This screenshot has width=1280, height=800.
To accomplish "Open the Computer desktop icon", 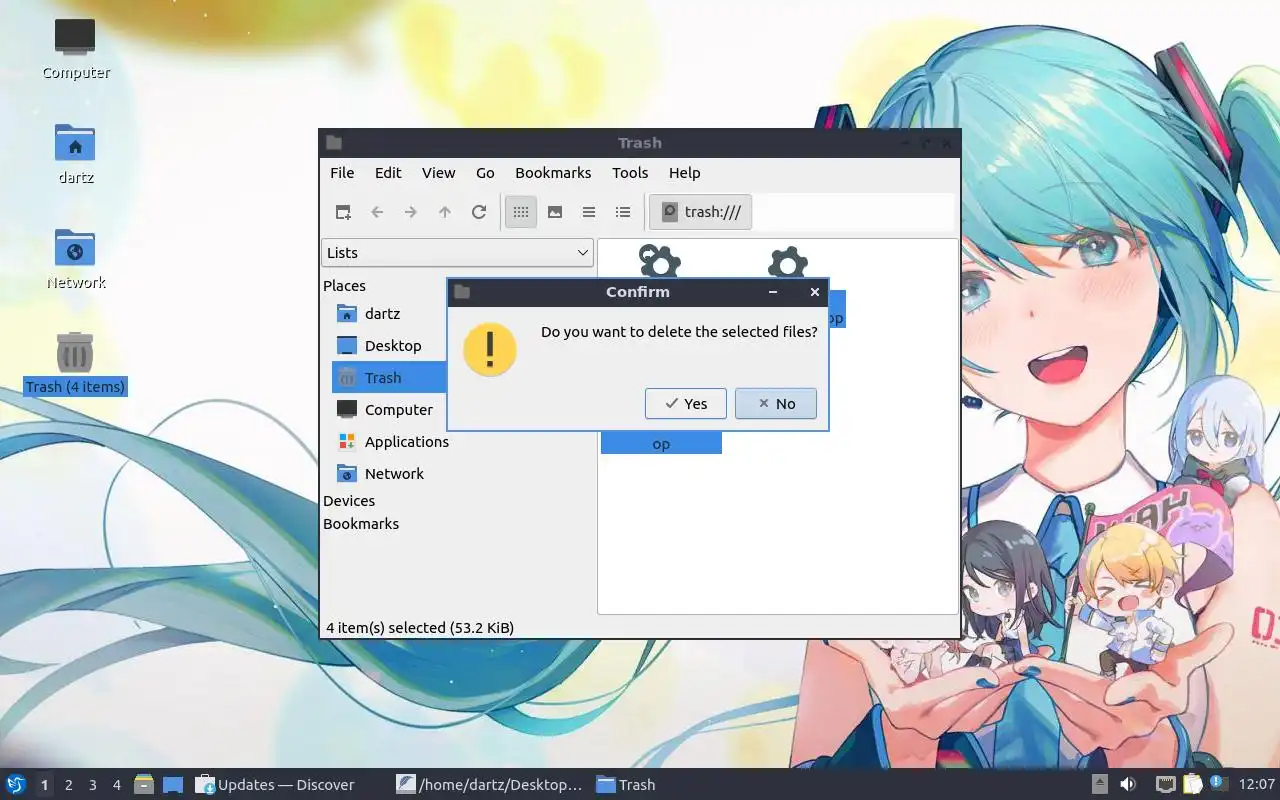I will [75, 49].
